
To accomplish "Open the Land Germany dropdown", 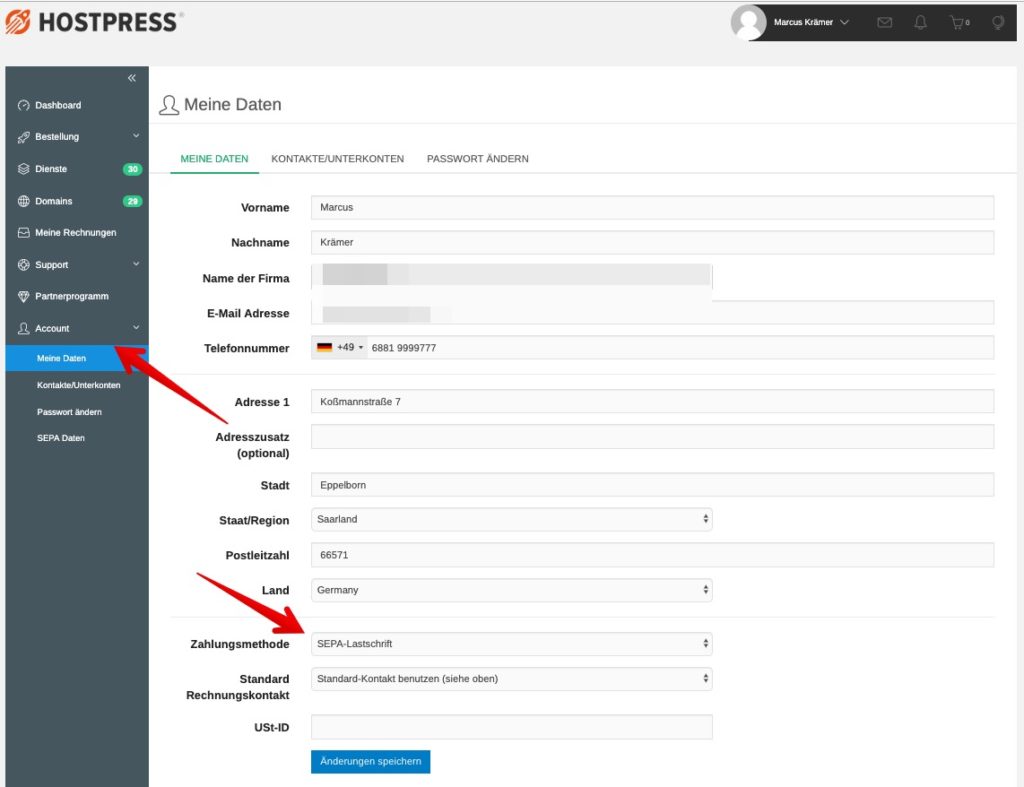I will 511,590.
